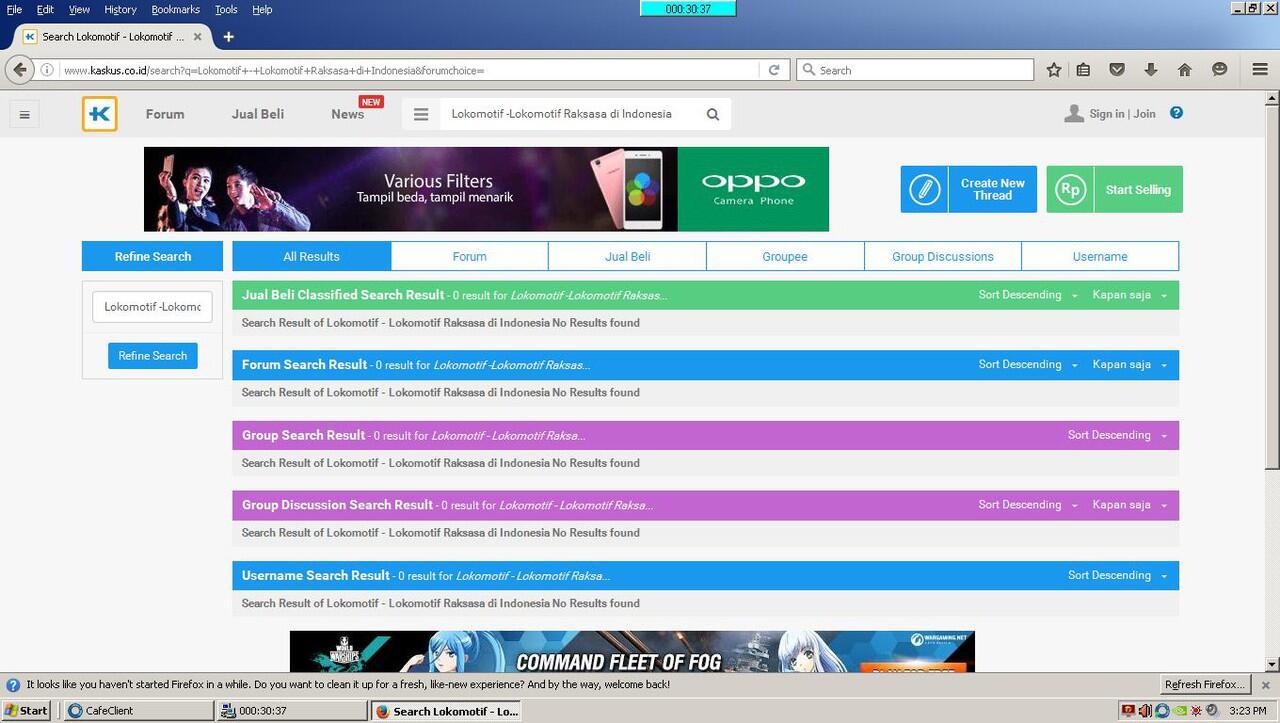Viewport: 1280px width, 723px height.
Task: Open CafeClient from the taskbar
Action: coord(138,711)
